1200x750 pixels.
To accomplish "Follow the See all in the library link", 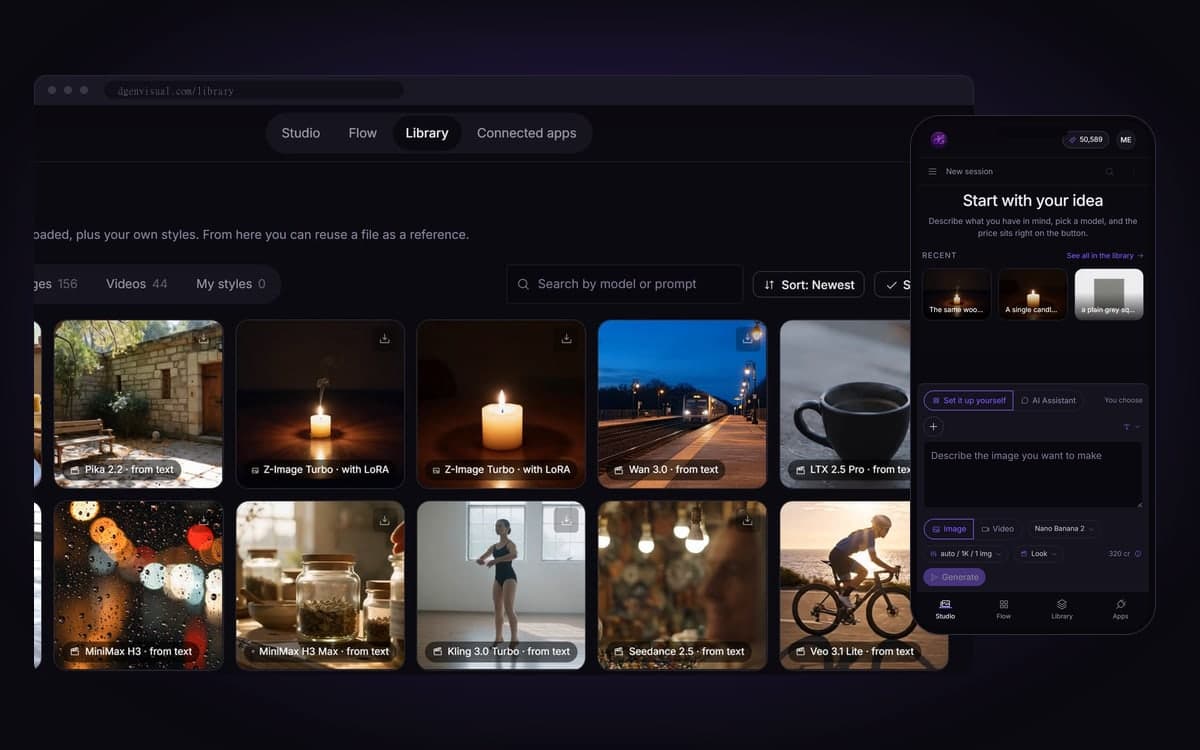I will pos(1105,256).
